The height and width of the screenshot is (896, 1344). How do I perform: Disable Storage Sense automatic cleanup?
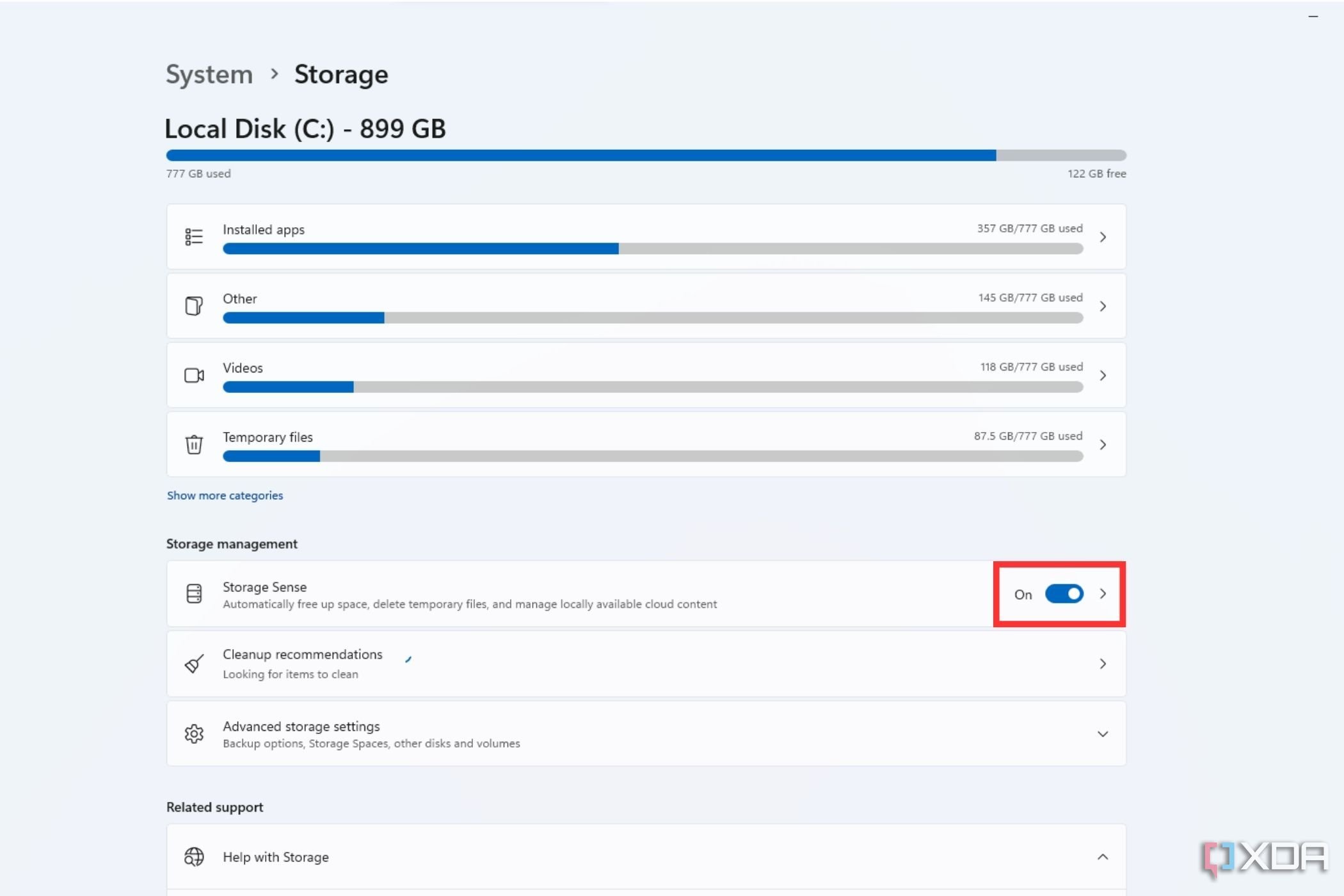click(1062, 593)
